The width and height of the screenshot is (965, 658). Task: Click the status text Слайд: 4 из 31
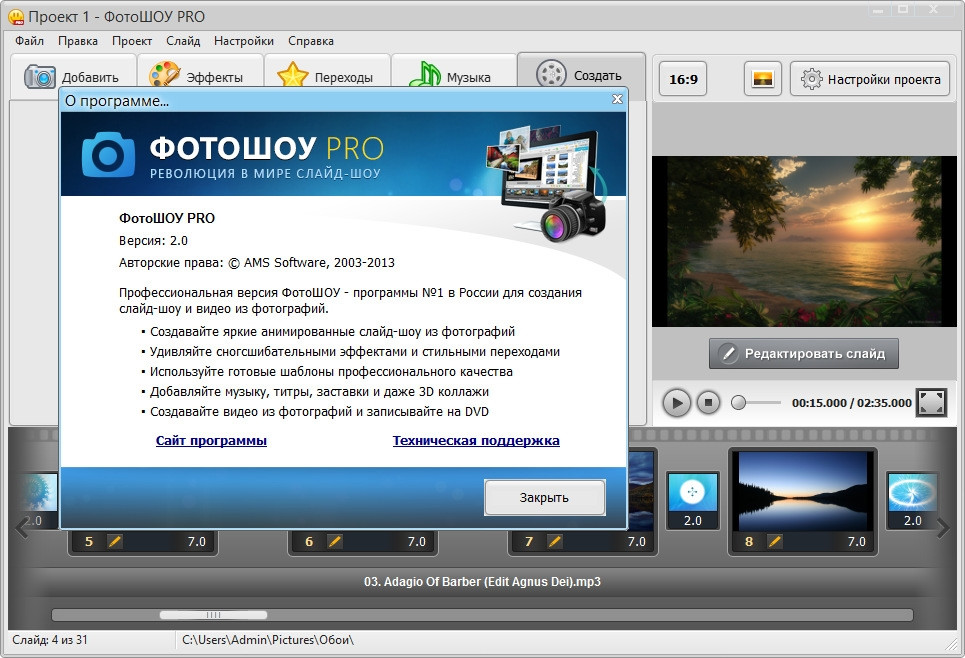coord(50,640)
